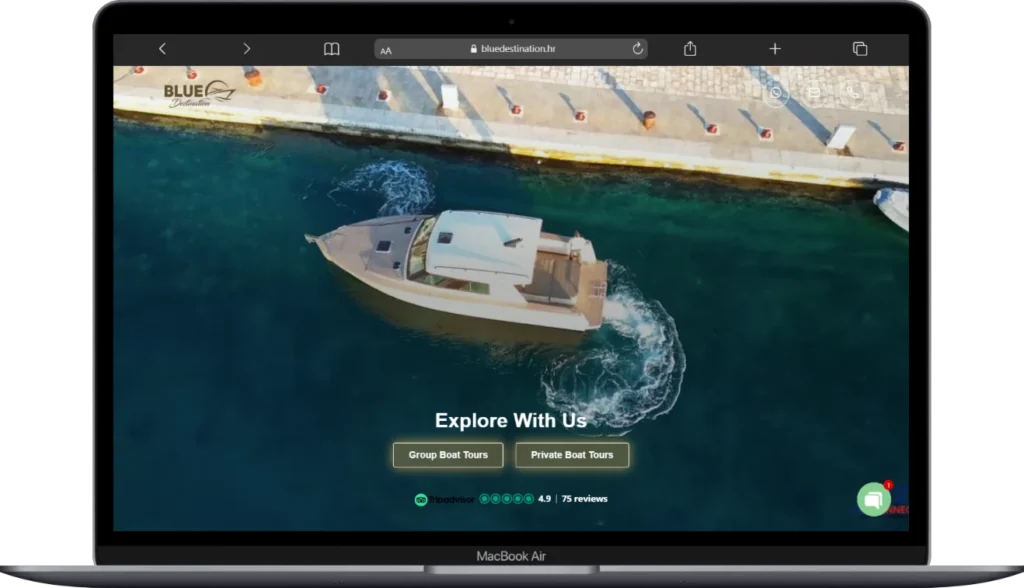Open the Safari share sheet icon
The image size is (1024, 588).
point(690,49)
